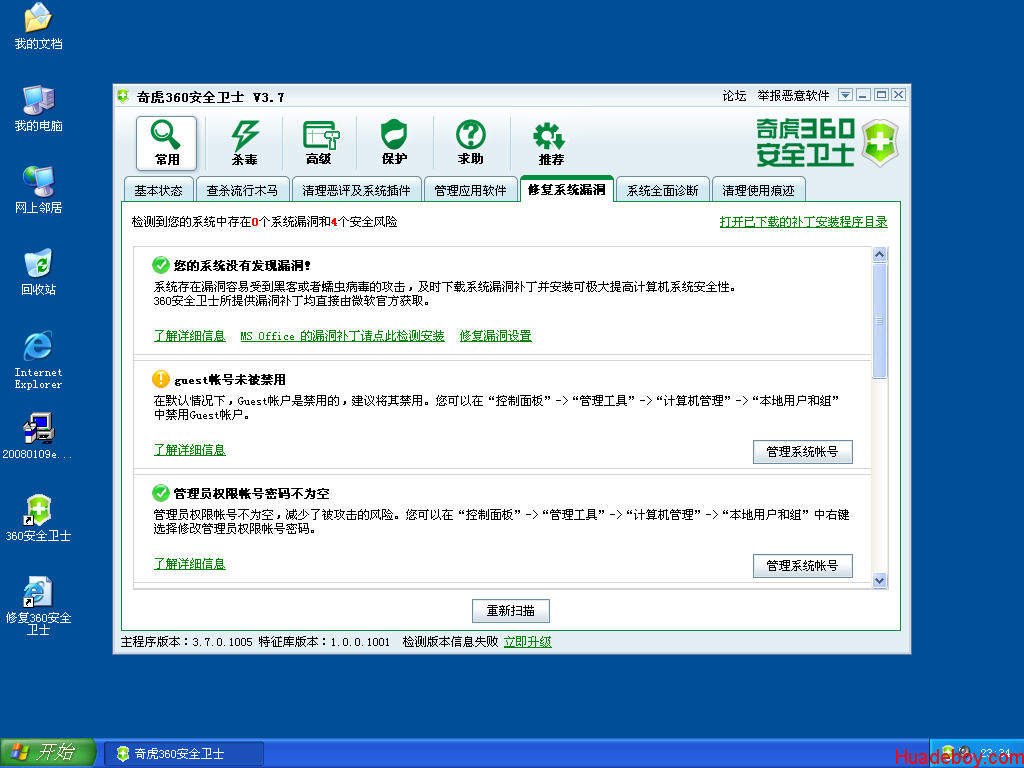Image resolution: width=1024 pixels, height=768 pixels.
Task: Open 我的电脑 desktop icon
Action: click(38, 108)
